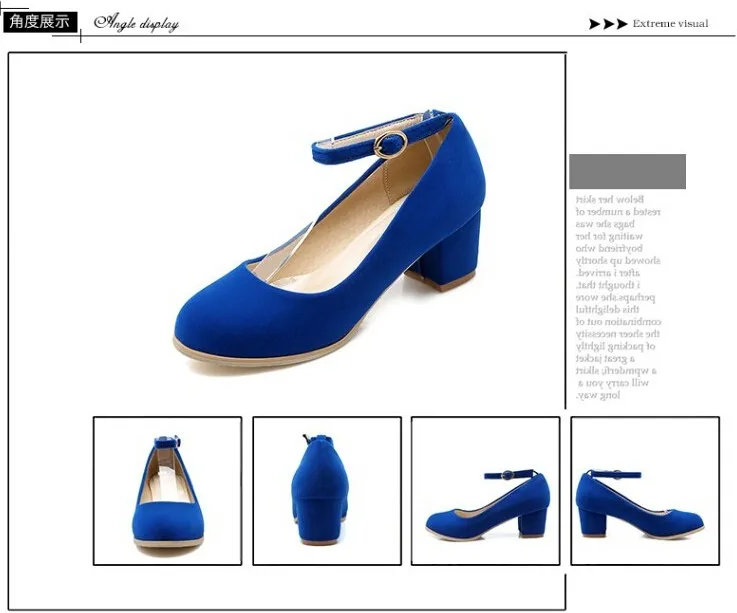The width and height of the screenshot is (737, 613).
Task: Select the front-view shoe thumbnail
Action: [167, 491]
